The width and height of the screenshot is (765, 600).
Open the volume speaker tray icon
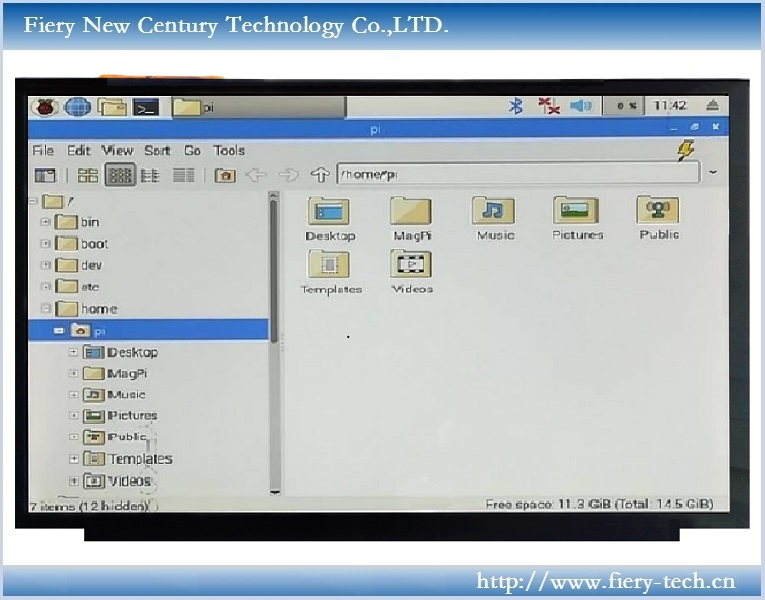(x=581, y=105)
